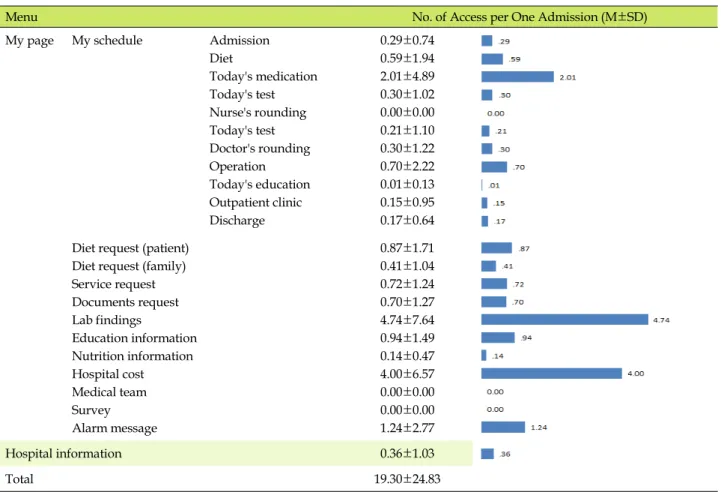The height and width of the screenshot is (492, 721).
Task: Click the value '0.87±1.71'
Action: click(x=407, y=248)
